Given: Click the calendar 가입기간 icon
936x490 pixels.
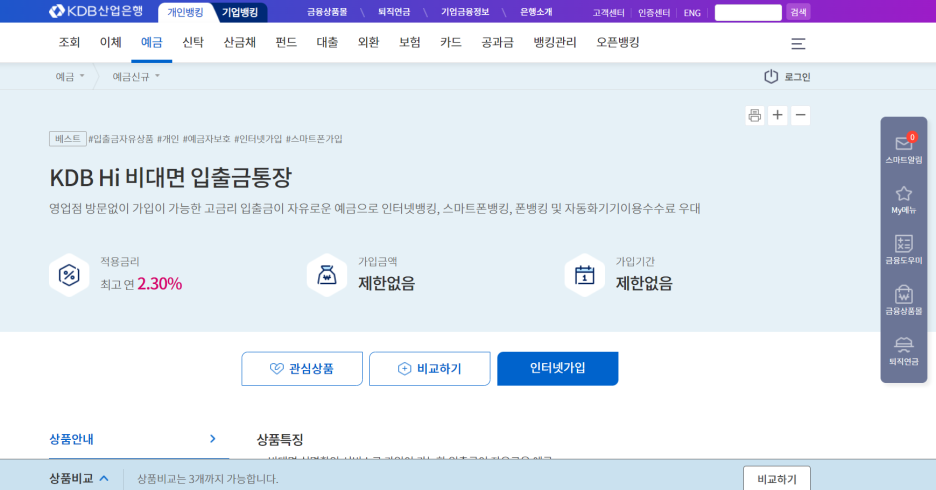Looking at the screenshot, I should coord(584,275).
